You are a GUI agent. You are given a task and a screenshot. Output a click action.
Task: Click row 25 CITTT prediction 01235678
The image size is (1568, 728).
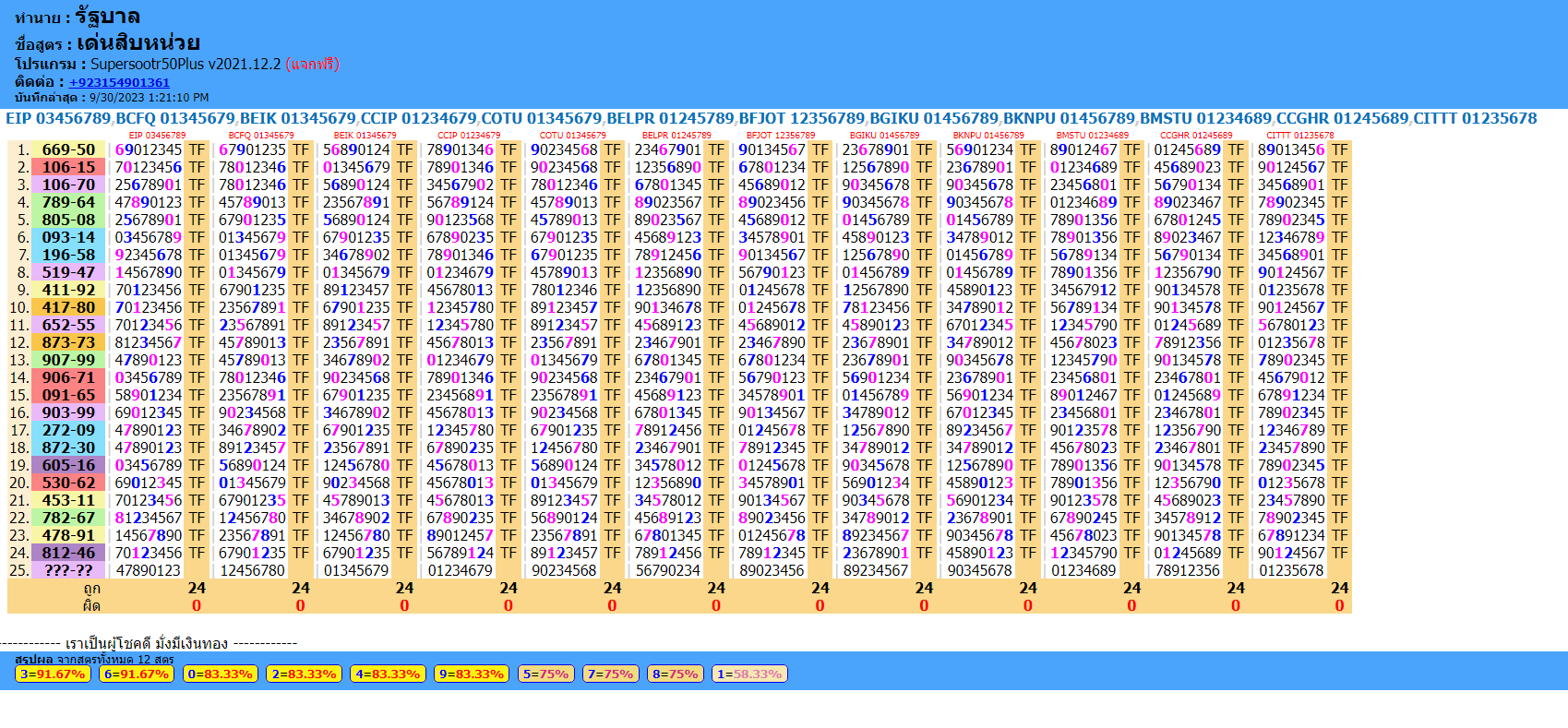pyautogui.click(x=1291, y=570)
